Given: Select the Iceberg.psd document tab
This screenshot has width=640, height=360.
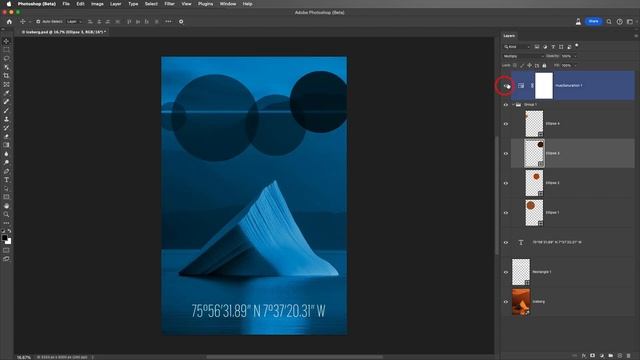Looking at the screenshot, I should coord(63,32).
